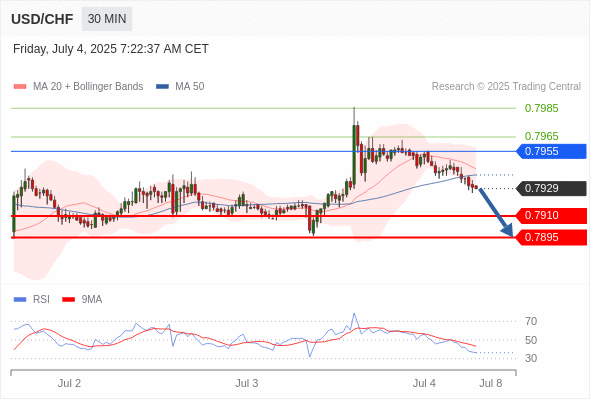Click the Jul 2 date axis label
The image size is (590, 400).
69,383
